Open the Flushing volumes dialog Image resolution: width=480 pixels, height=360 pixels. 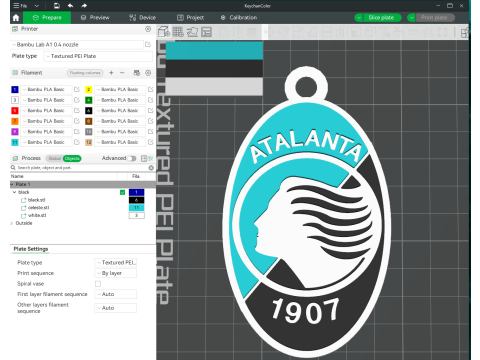point(85,73)
